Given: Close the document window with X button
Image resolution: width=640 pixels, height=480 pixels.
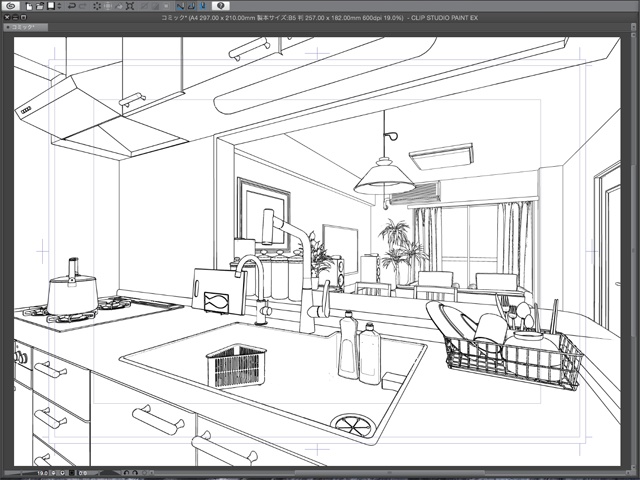Looking at the screenshot, I should (7, 18).
